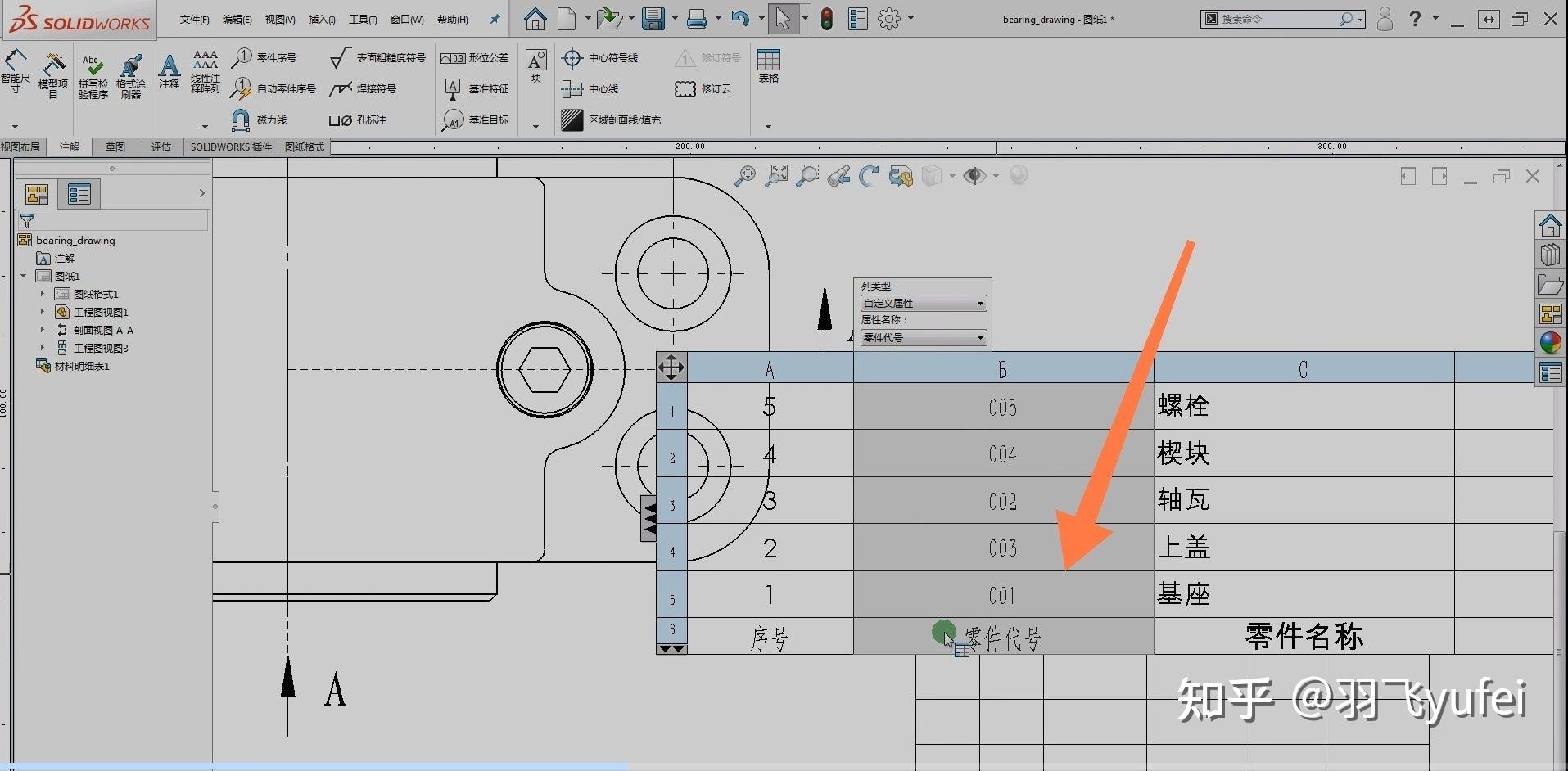Open the dropdown arrow next to Print
This screenshot has width=1568, height=771.
[718, 18]
